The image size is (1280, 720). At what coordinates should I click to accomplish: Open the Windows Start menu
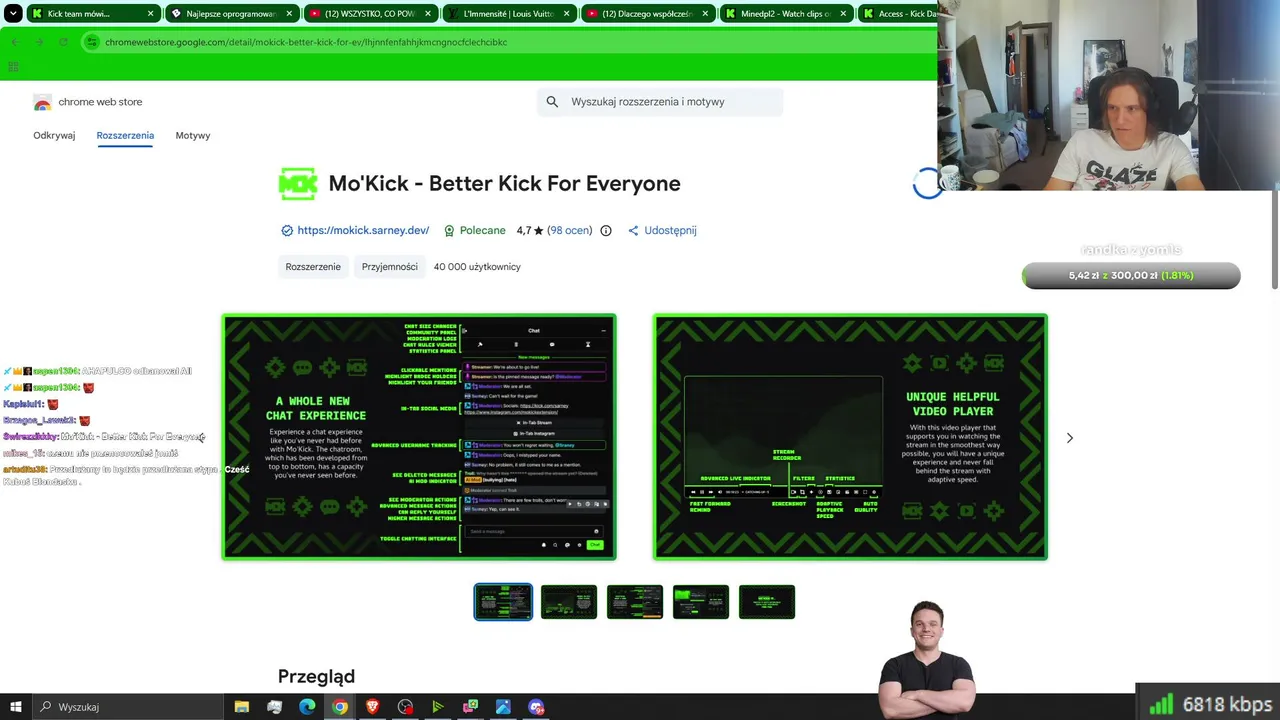click(15, 707)
